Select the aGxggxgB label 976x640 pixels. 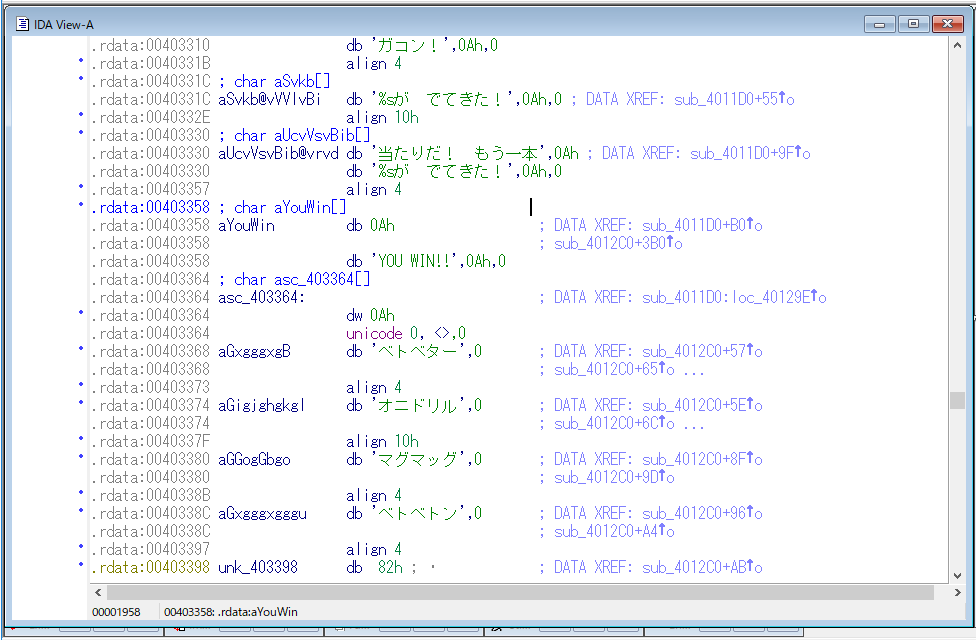coord(254,351)
